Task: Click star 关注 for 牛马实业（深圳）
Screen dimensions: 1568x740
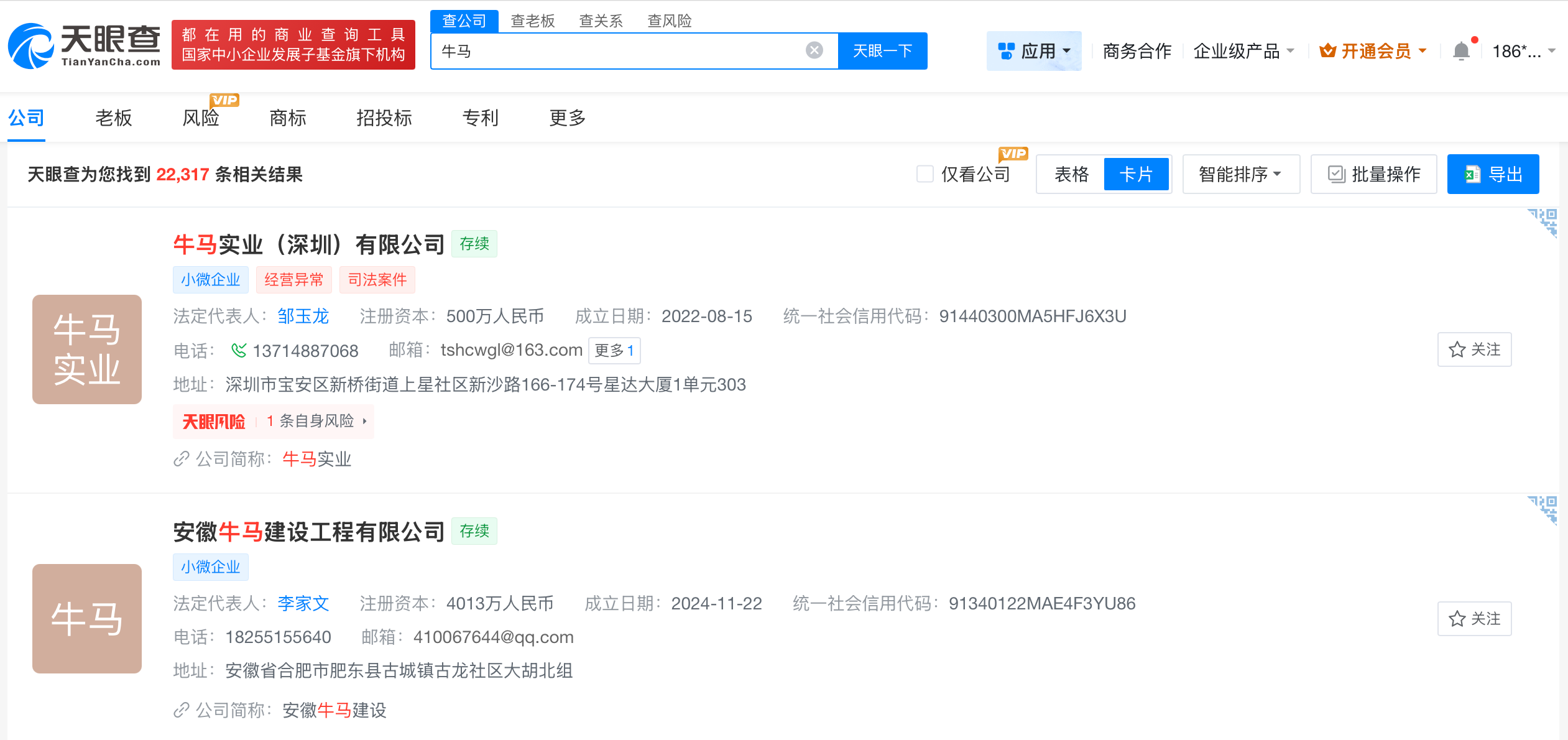Action: pyautogui.click(x=1474, y=349)
